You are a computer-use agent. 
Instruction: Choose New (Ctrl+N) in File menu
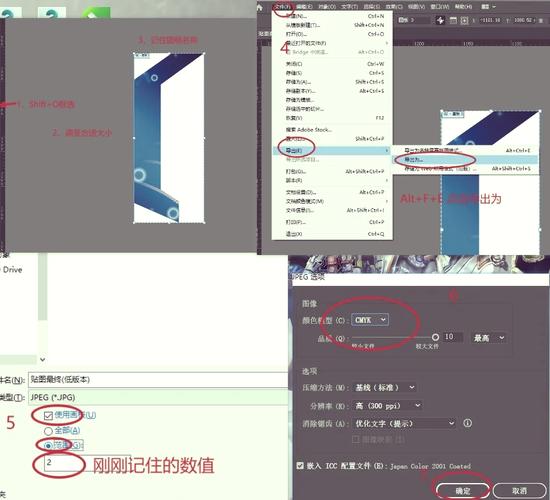pyautogui.click(x=333, y=16)
